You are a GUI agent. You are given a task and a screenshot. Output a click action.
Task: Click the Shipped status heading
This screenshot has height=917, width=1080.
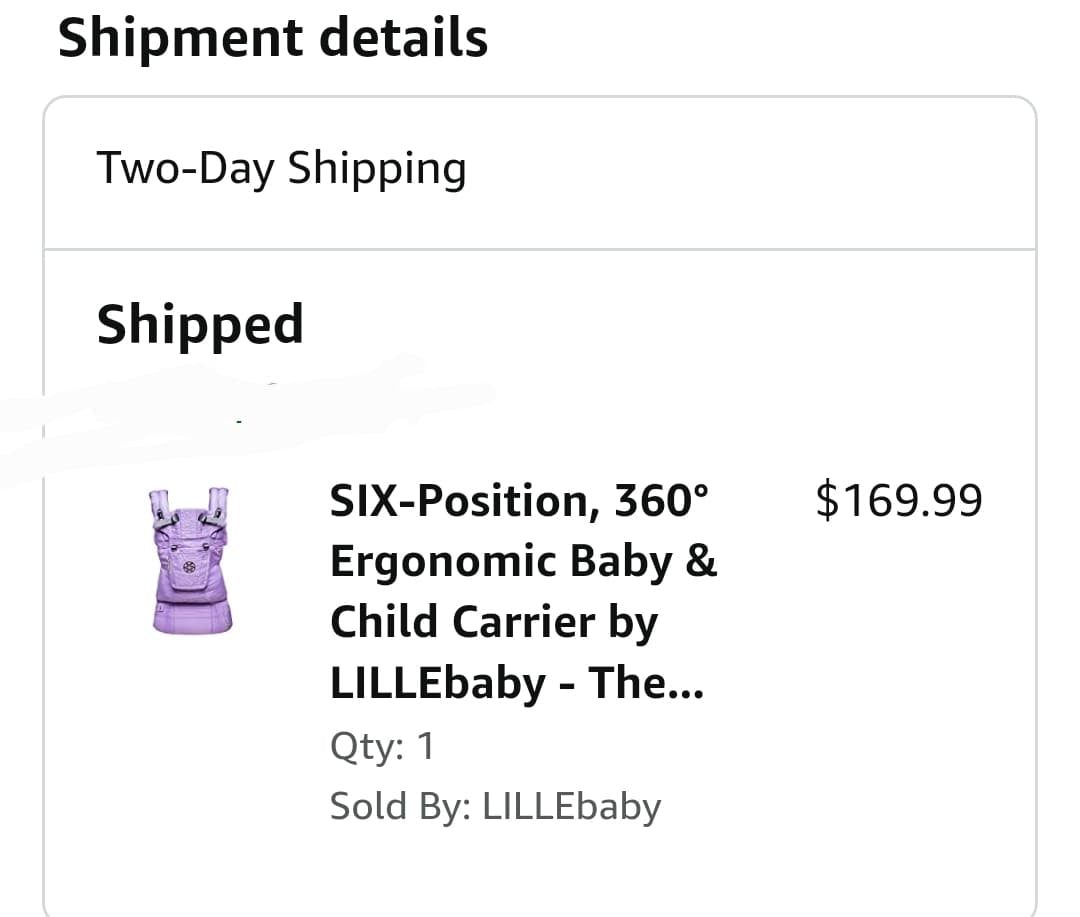[x=200, y=325]
